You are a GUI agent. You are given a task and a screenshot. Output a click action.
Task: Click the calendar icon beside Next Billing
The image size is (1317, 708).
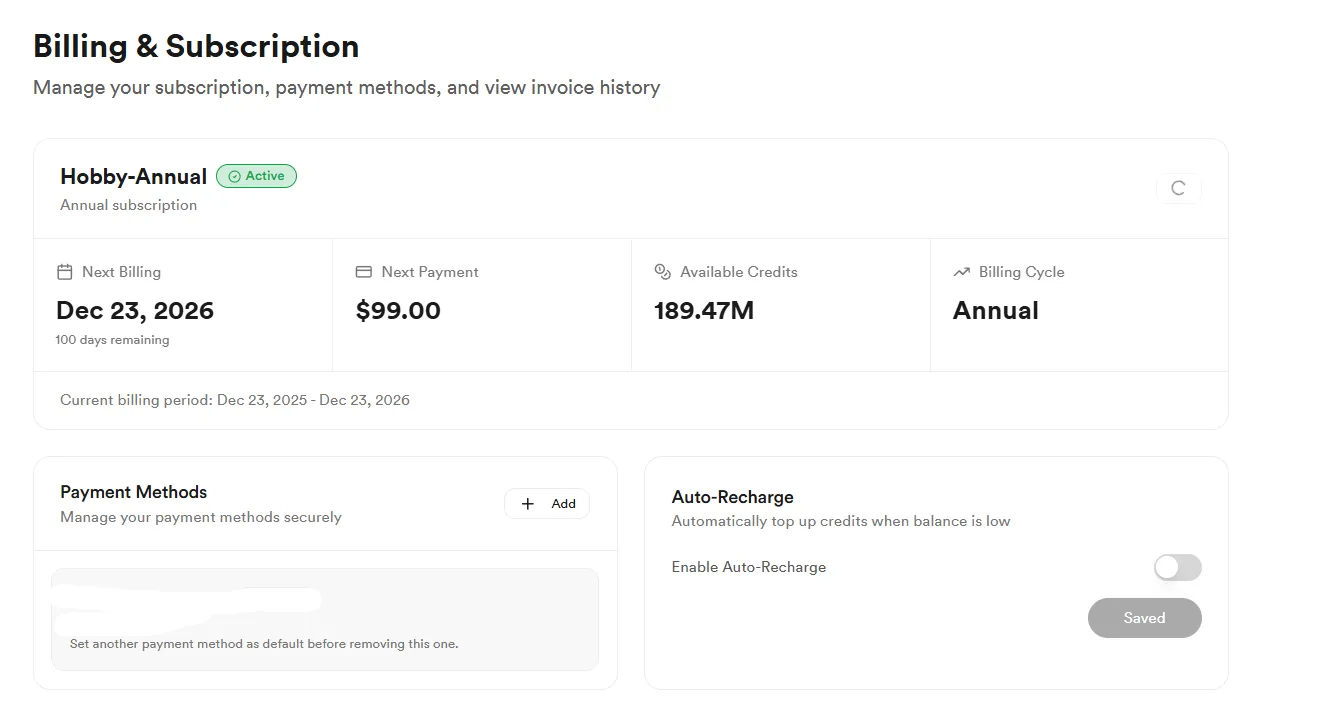click(x=65, y=272)
